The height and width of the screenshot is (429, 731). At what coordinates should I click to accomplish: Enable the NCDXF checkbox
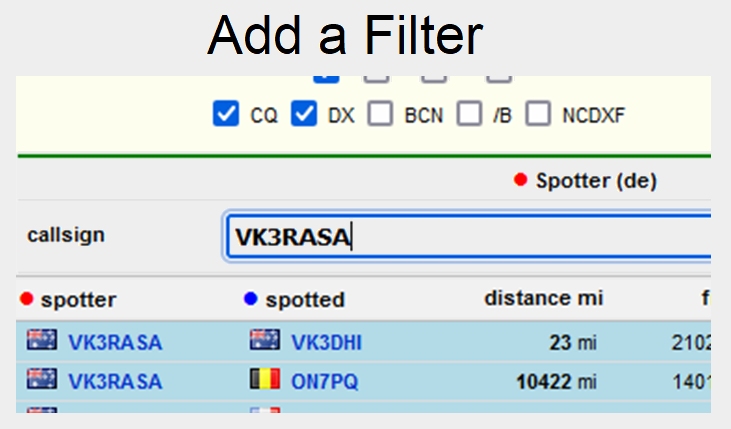[x=539, y=114]
